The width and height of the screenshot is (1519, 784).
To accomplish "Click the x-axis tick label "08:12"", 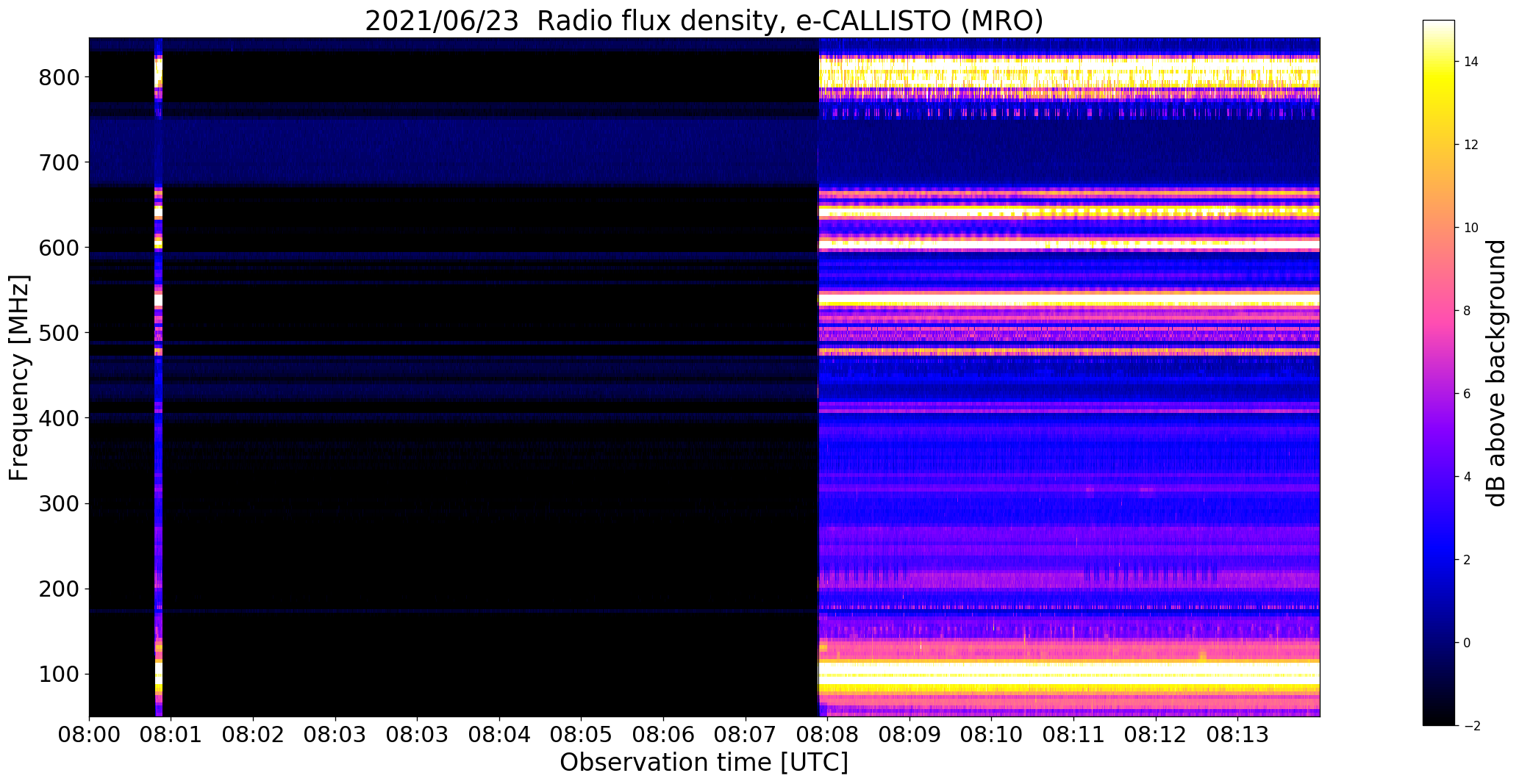I will [x=1156, y=734].
